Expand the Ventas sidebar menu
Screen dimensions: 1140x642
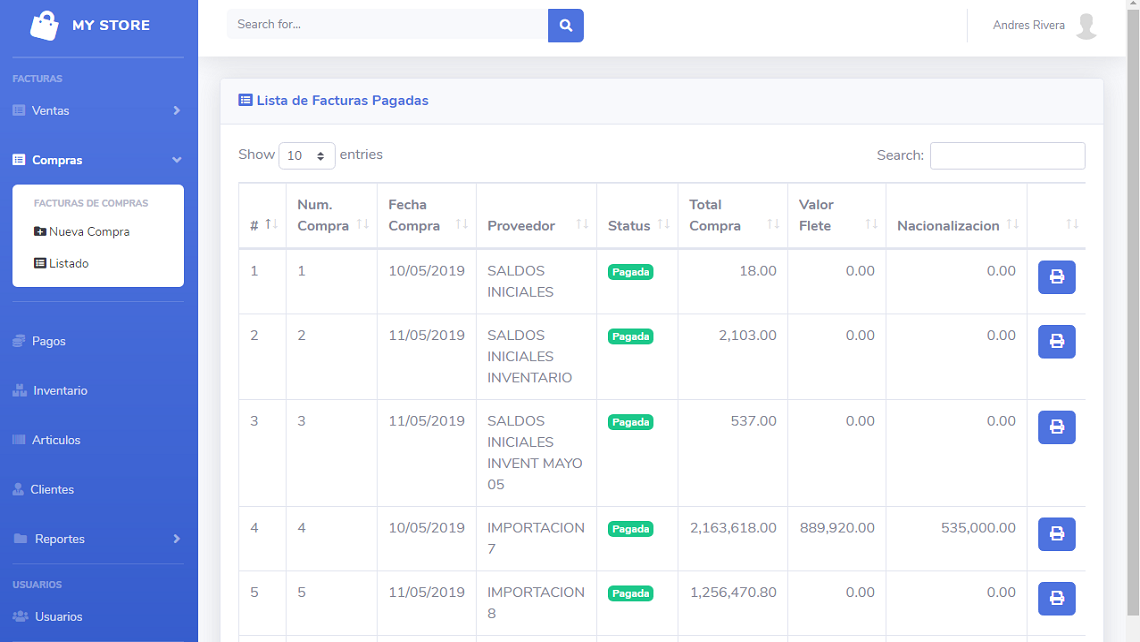97,111
